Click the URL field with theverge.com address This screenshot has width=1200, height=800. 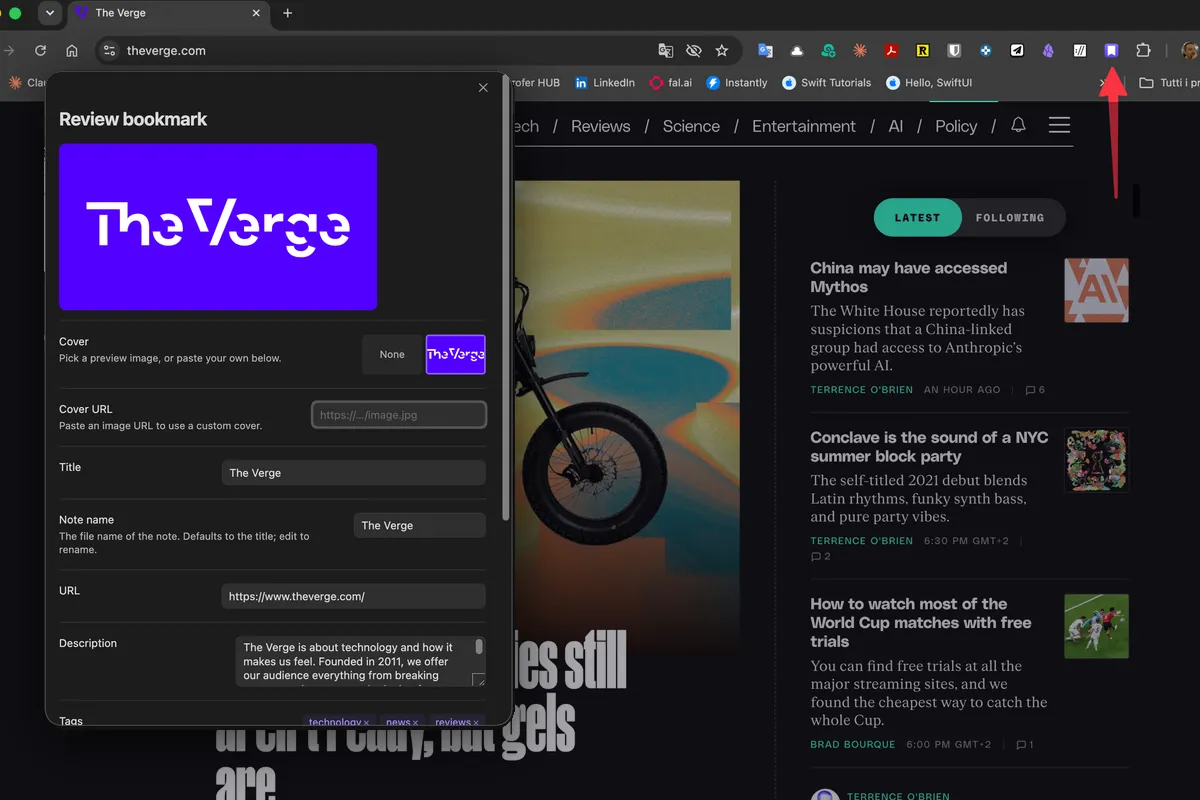click(x=353, y=596)
